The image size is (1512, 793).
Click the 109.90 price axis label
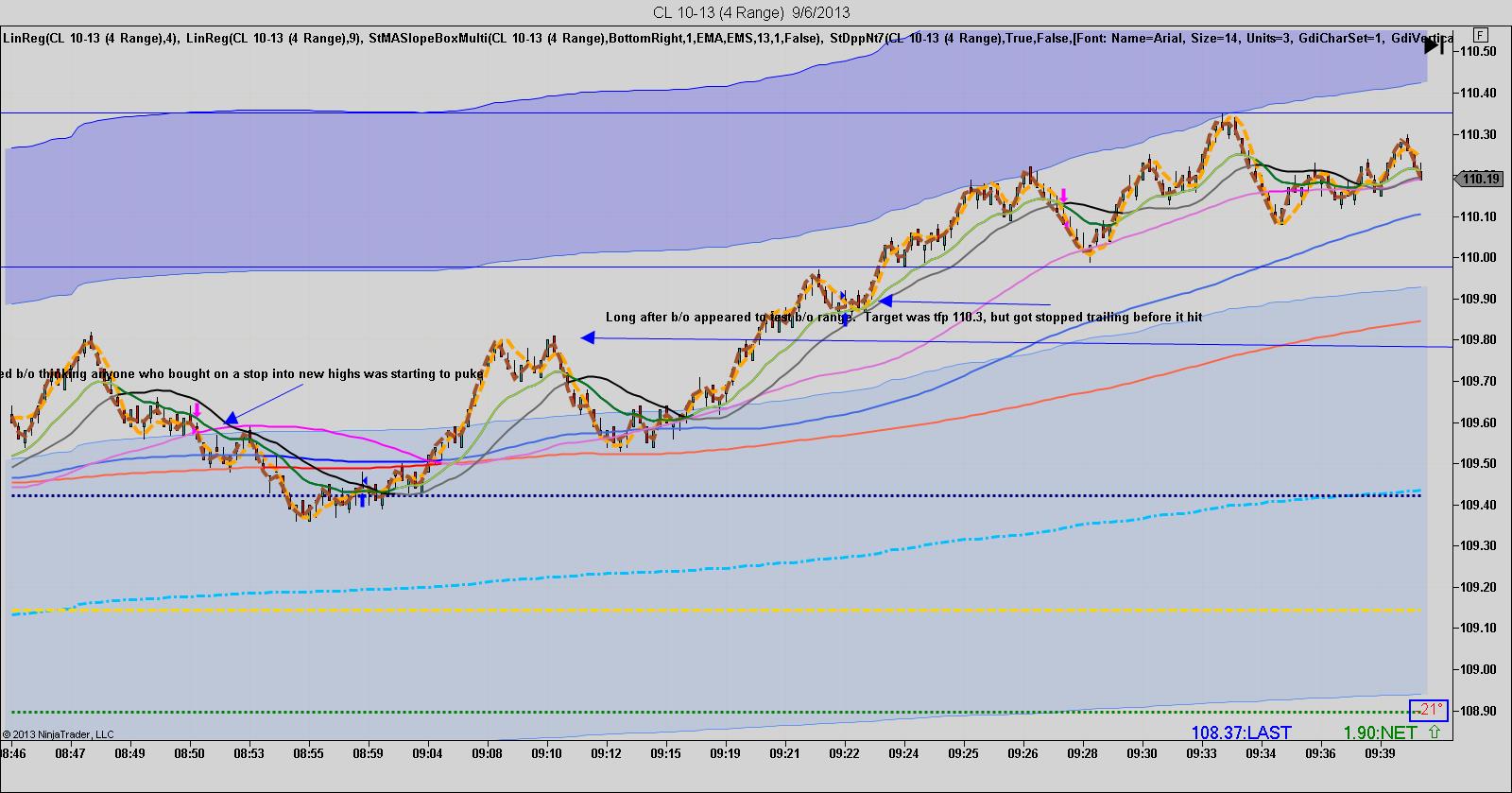(x=1479, y=300)
